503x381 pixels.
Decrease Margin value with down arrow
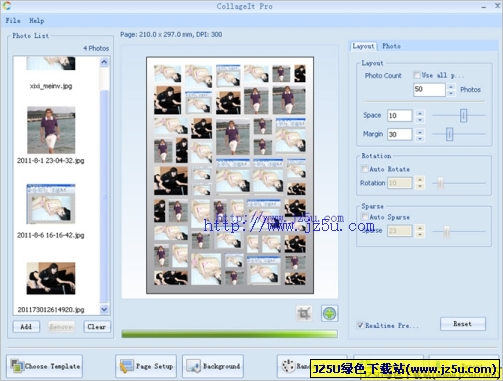(x=420, y=138)
